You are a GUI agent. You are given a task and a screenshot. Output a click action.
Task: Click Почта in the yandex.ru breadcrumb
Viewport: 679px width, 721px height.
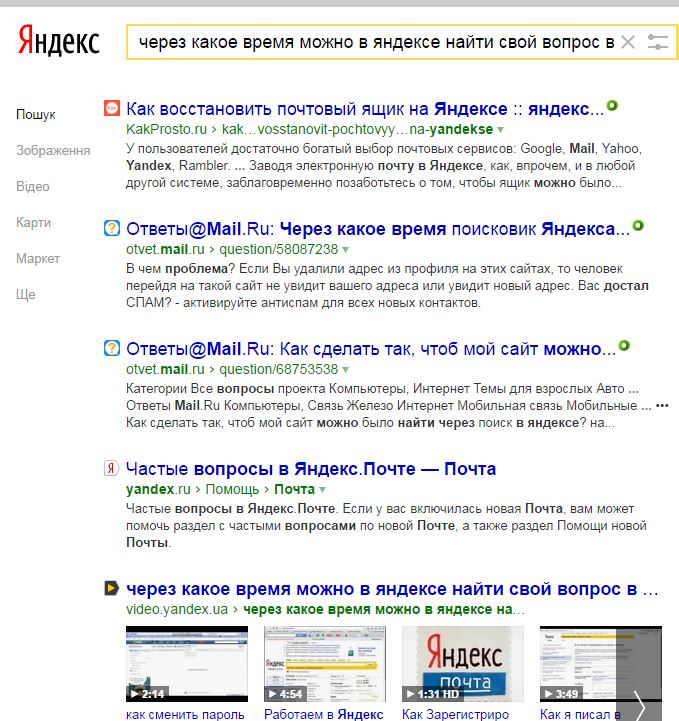[294, 489]
